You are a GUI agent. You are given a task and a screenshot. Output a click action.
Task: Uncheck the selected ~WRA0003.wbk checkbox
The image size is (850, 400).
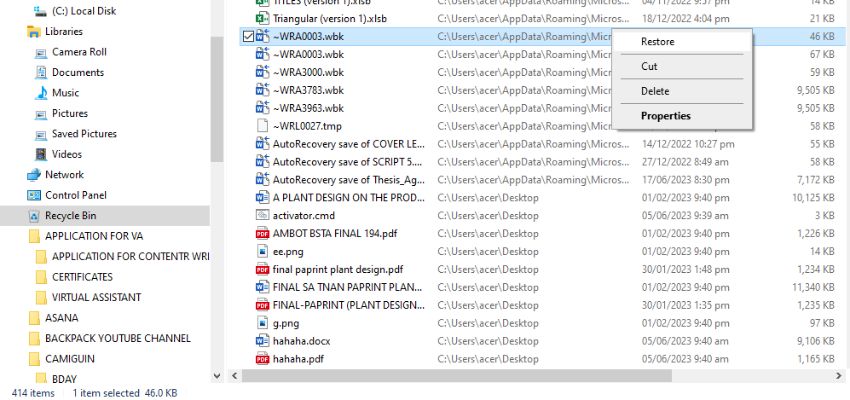pos(248,37)
